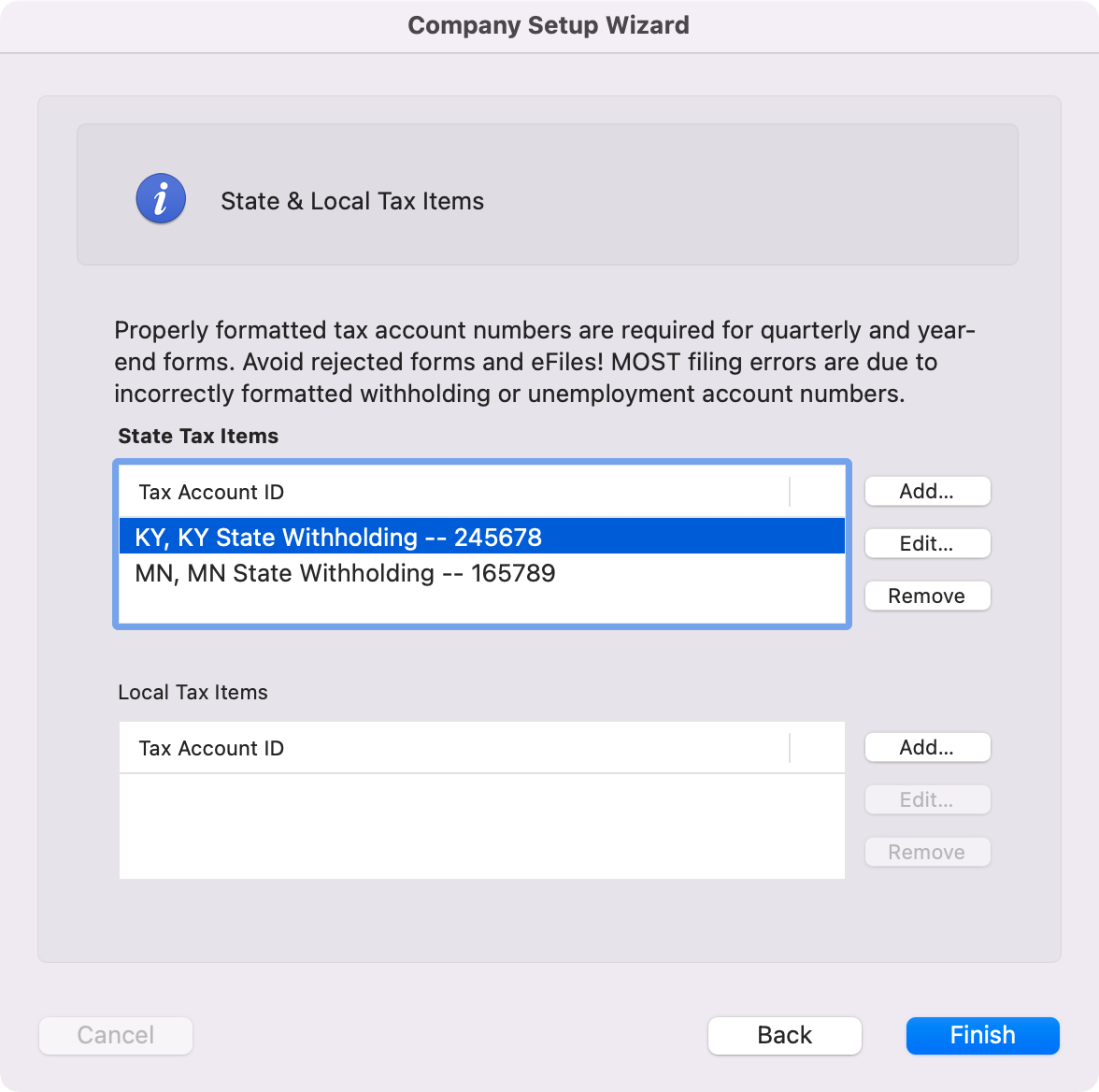Viewport: 1099px width, 1092px height.
Task: Edit the selected state tax item
Action: tap(927, 544)
